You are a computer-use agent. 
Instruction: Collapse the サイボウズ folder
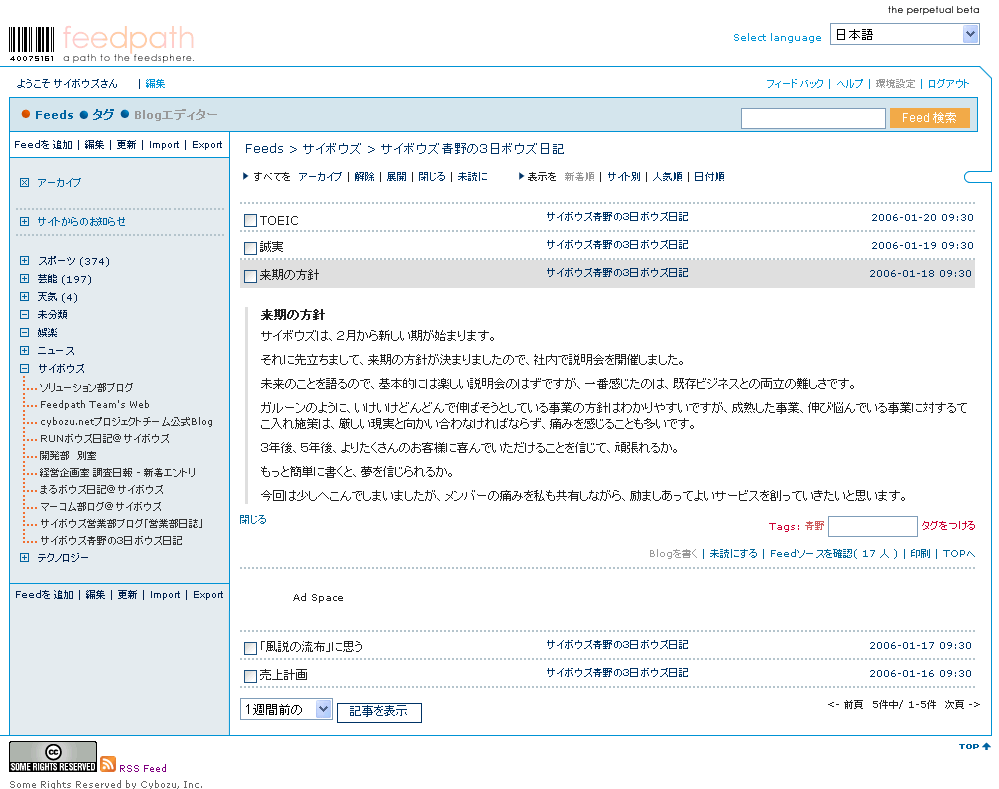pyautogui.click(x=24, y=368)
